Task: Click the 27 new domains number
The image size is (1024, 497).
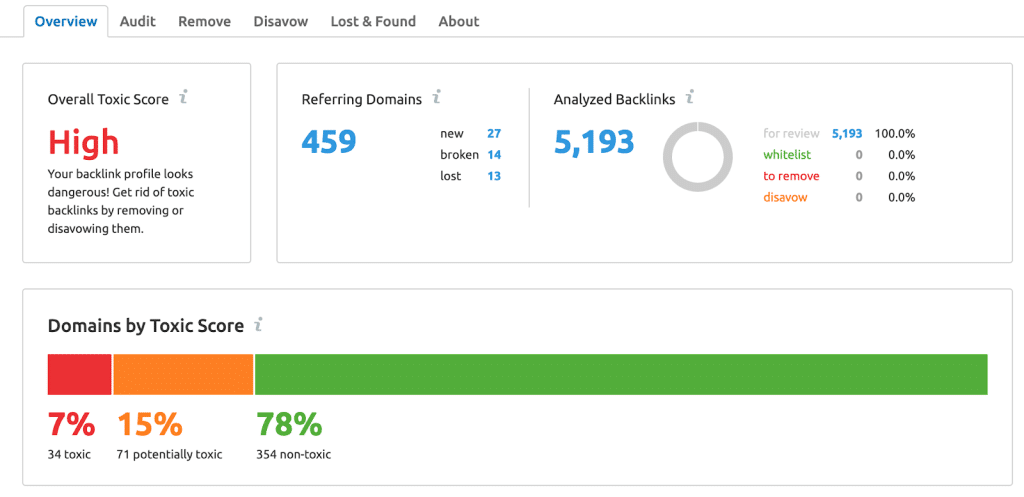Action: coord(494,134)
